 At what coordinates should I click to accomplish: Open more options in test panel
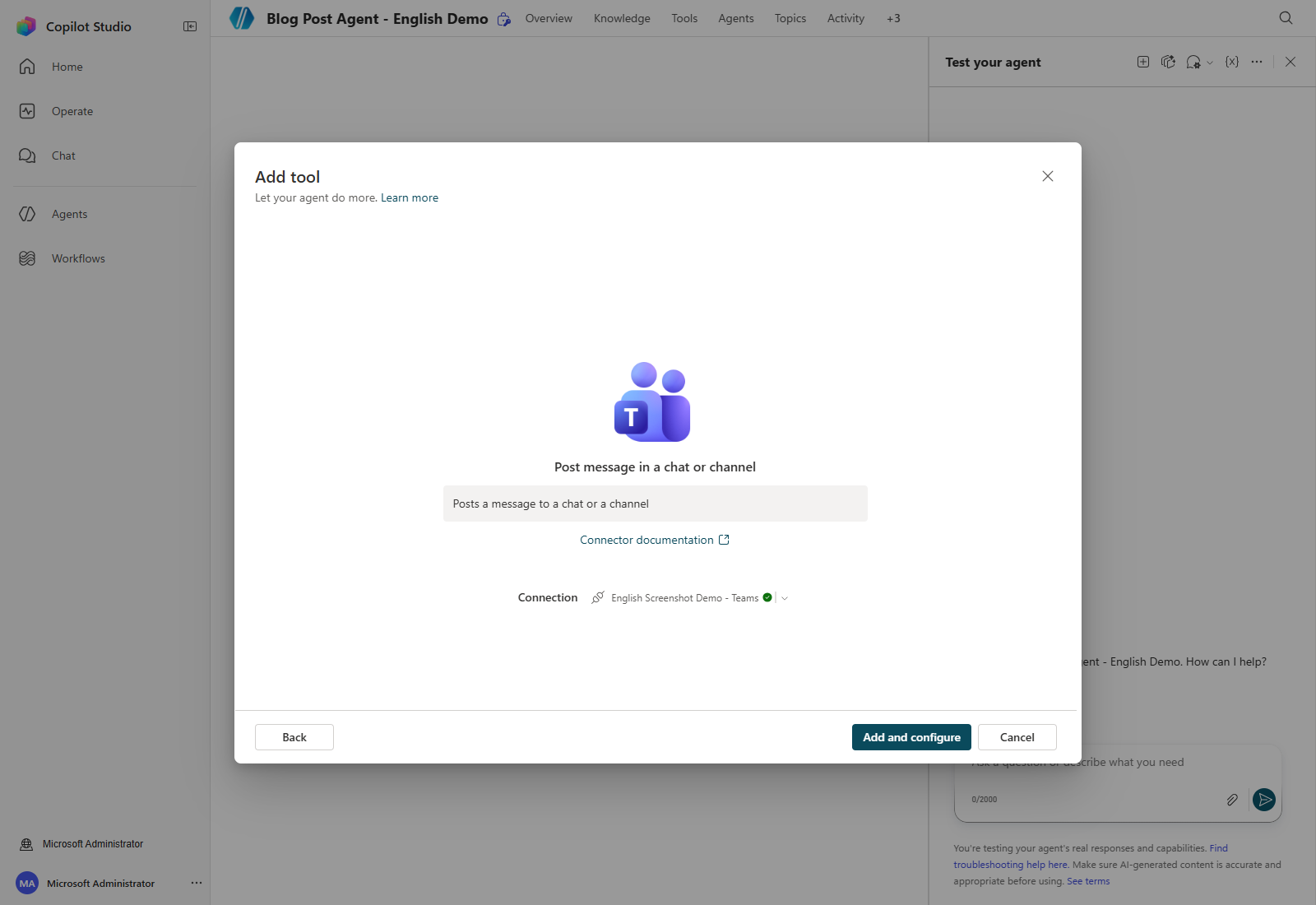pos(1257,62)
